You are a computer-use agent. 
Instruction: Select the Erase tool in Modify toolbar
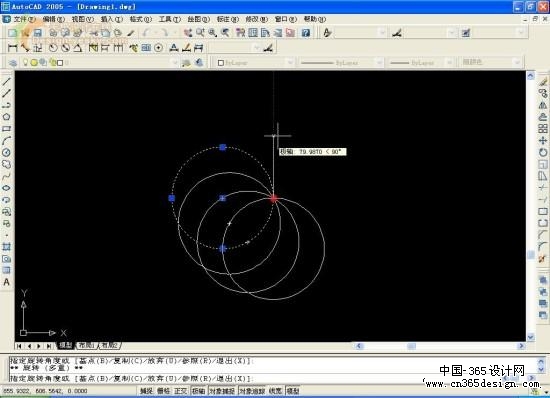[543, 81]
